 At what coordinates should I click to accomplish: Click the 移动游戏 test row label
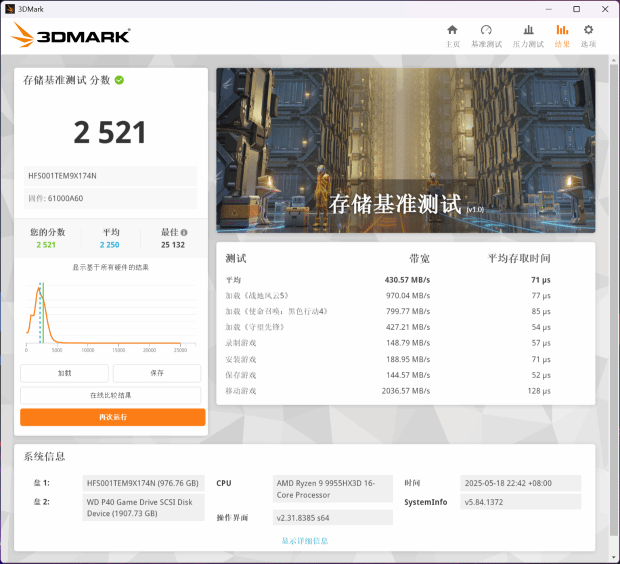pos(241,391)
